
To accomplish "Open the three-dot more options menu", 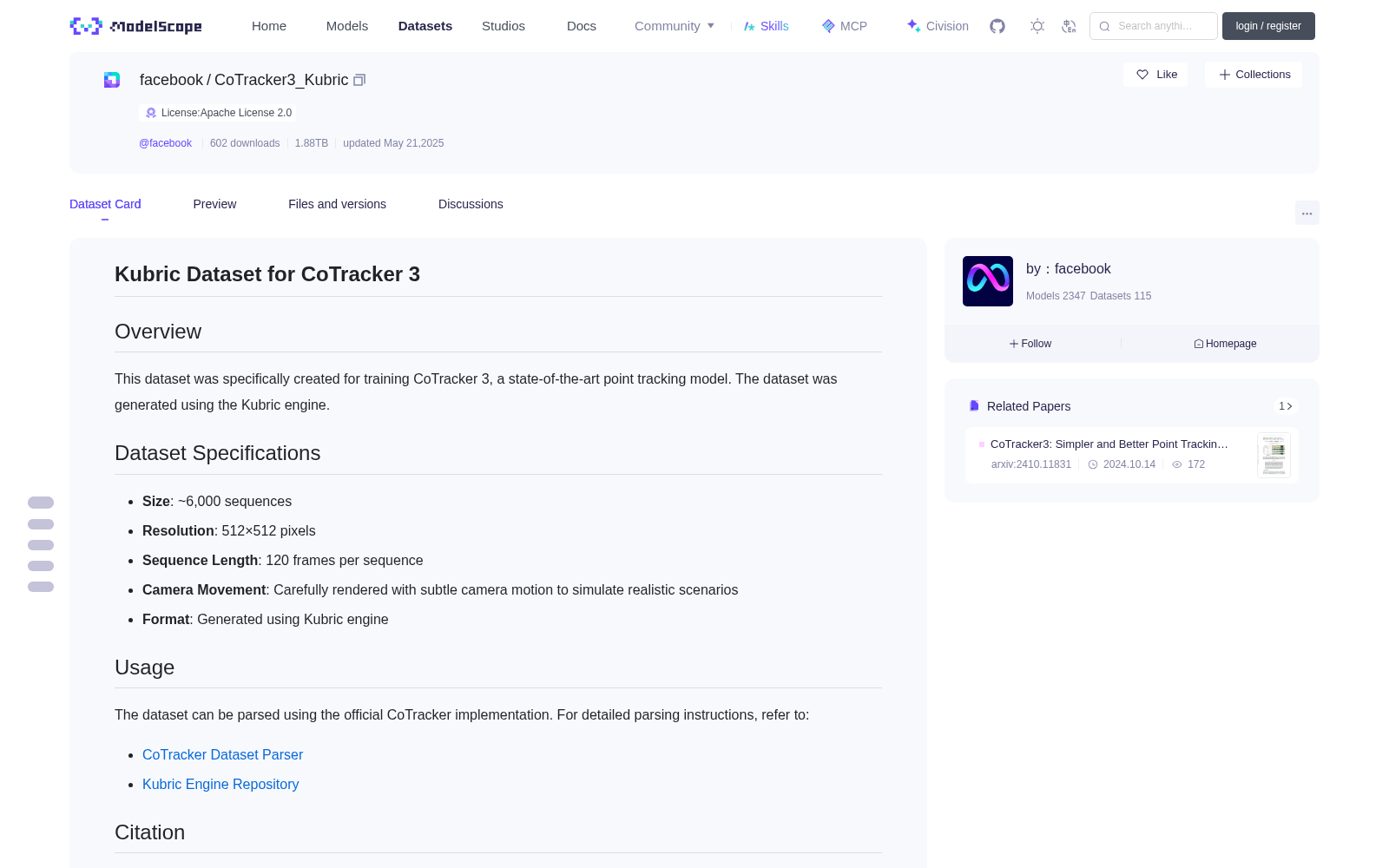I will [x=1307, y=213].
